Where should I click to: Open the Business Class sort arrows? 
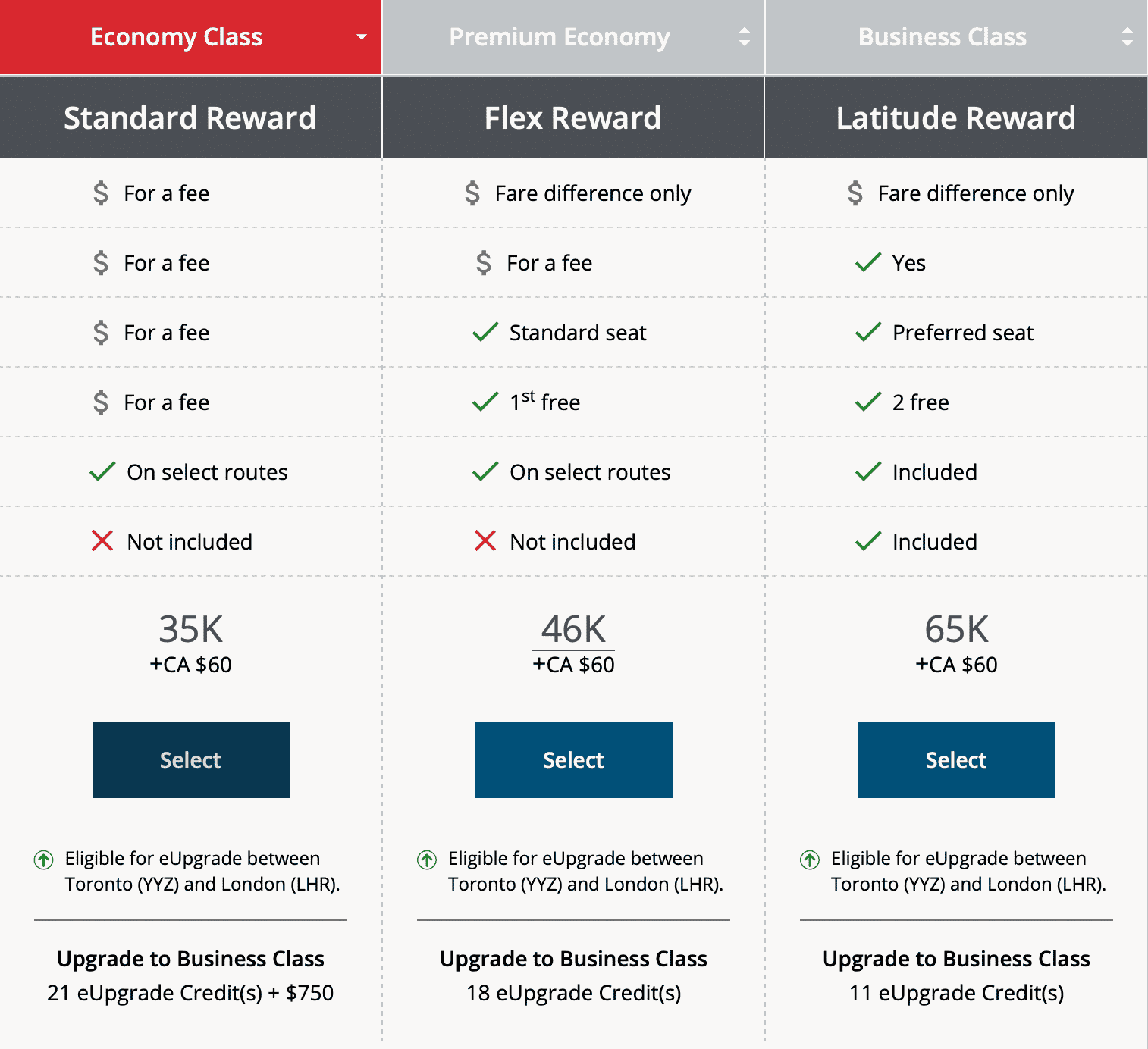(1128, 37)
